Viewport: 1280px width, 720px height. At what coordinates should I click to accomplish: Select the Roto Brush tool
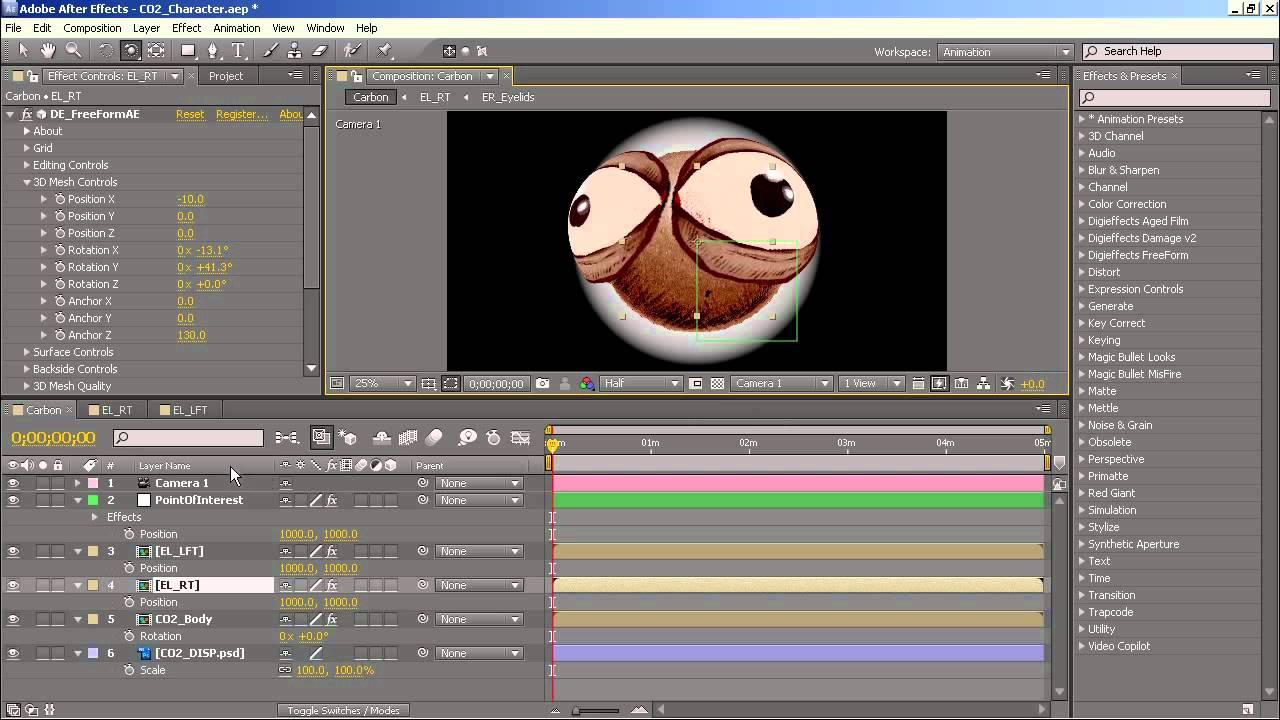352,50
